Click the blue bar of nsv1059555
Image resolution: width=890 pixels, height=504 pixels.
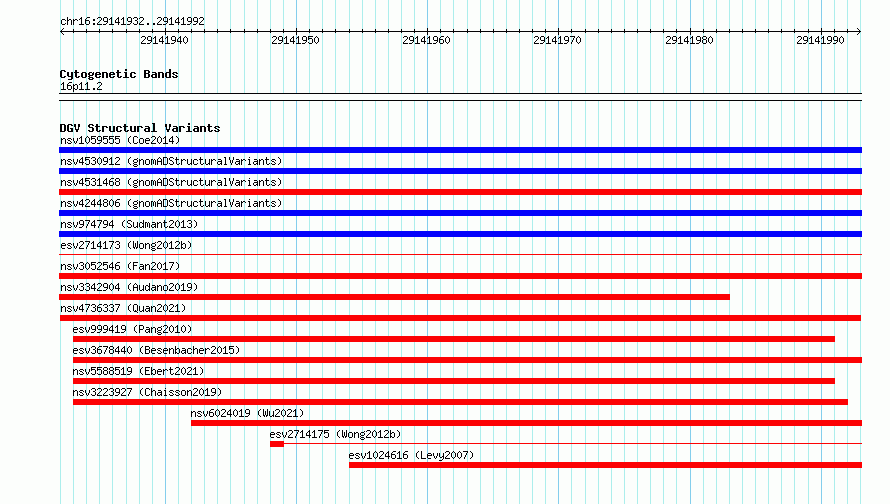[x=460, y=150]
